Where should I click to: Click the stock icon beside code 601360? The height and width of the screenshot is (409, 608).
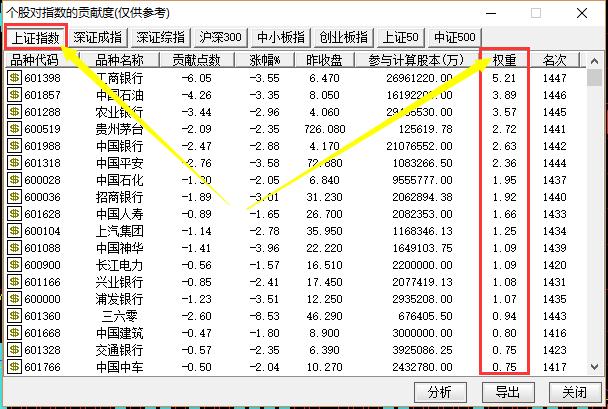coord(14,316)
